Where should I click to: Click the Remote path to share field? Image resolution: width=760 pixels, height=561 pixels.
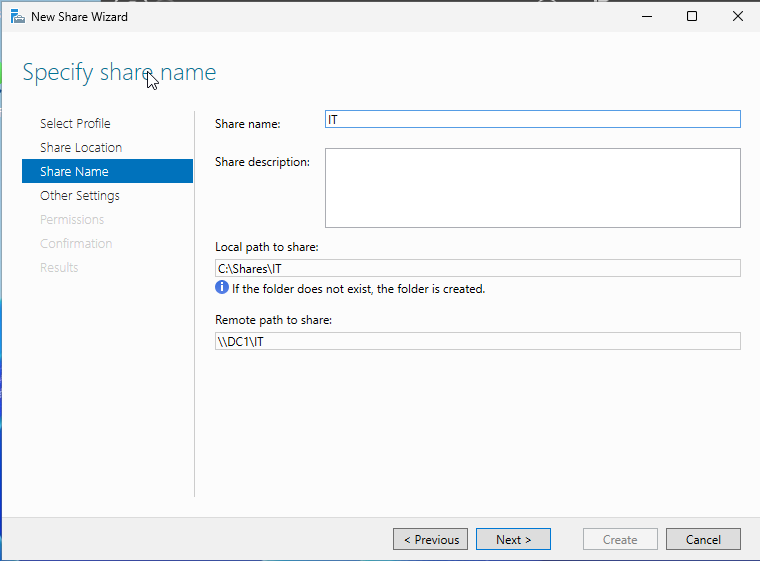point(477,341)
